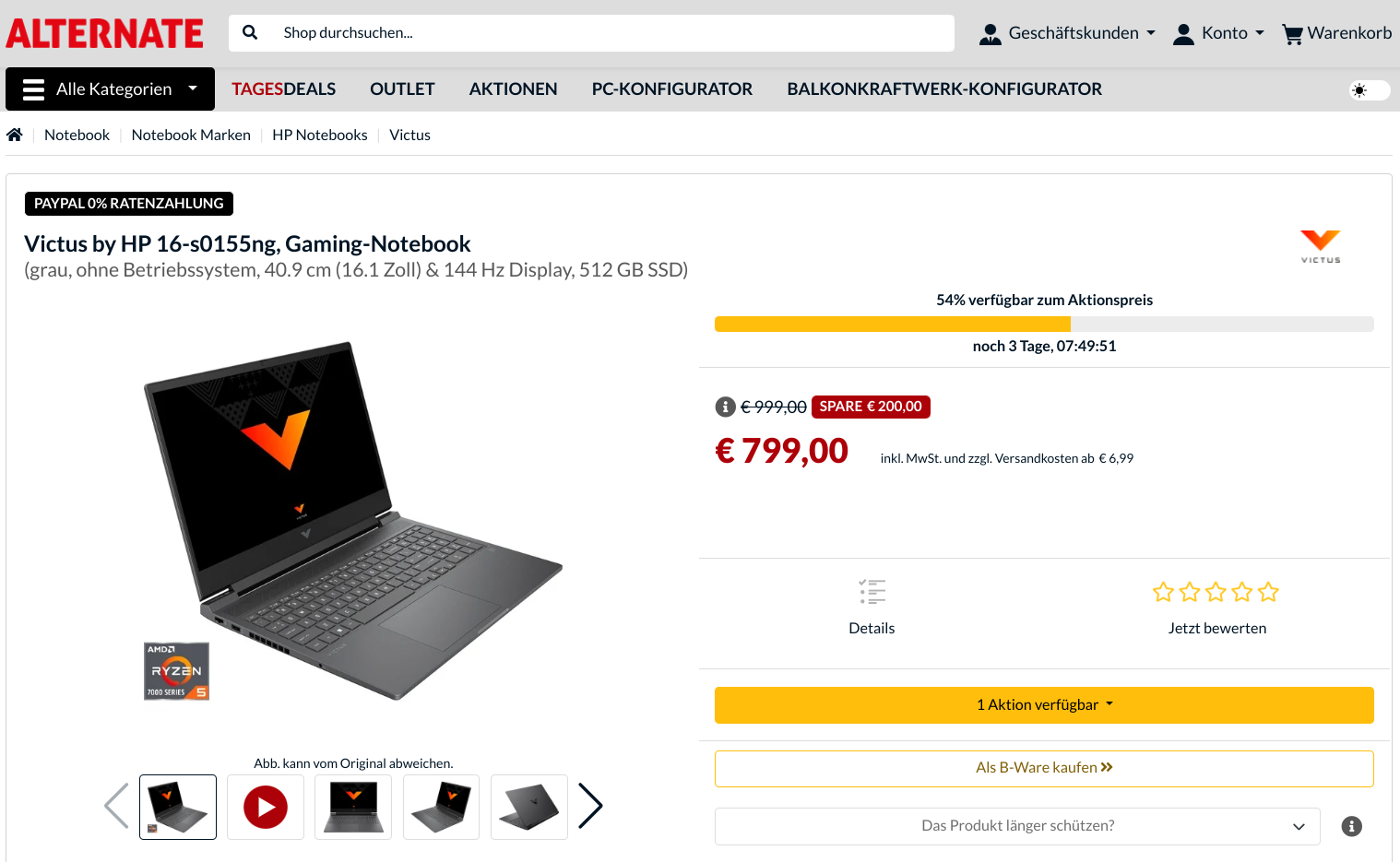
Task: Click the search magnifier icon
Action: (x=250, y=32)
